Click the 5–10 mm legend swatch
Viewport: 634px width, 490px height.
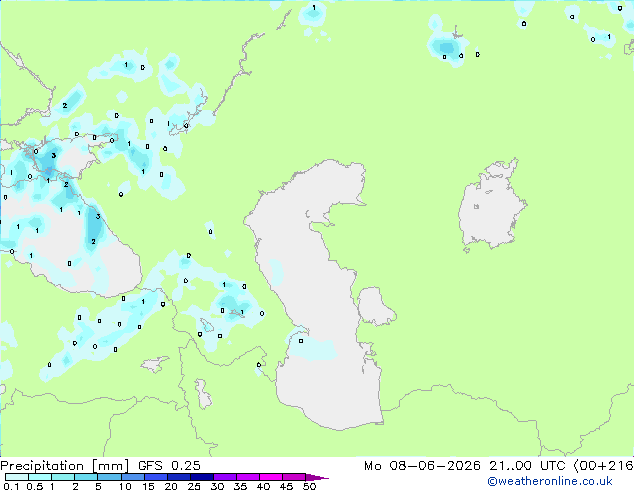(109, 477)
